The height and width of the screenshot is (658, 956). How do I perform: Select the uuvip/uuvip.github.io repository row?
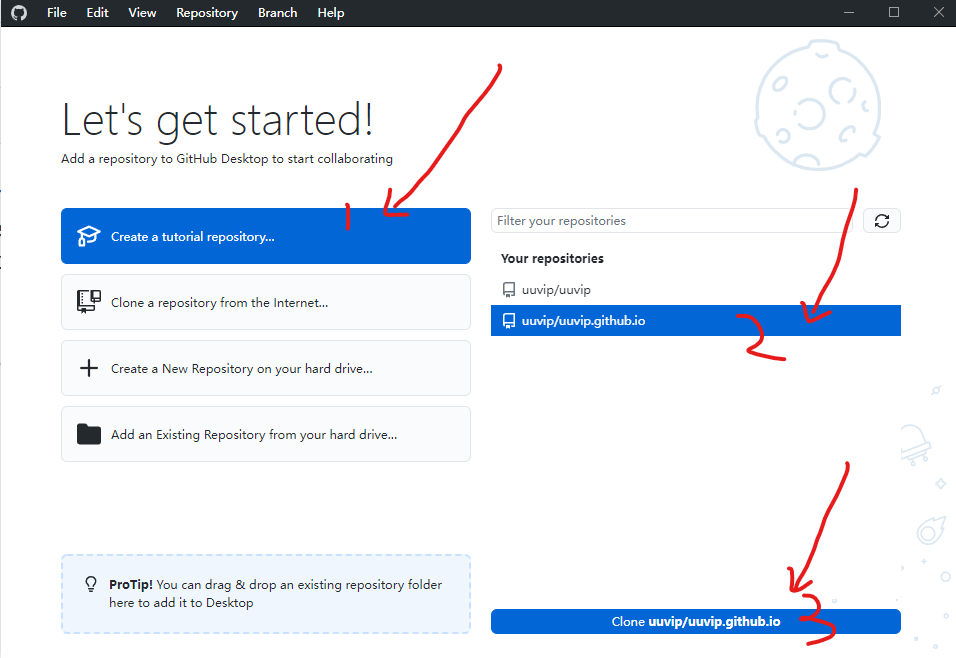(696, 321)
